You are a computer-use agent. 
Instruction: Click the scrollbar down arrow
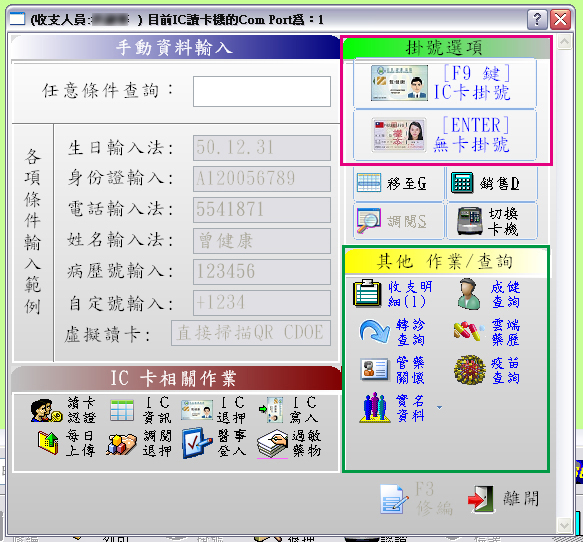click(x=564, y=526)
